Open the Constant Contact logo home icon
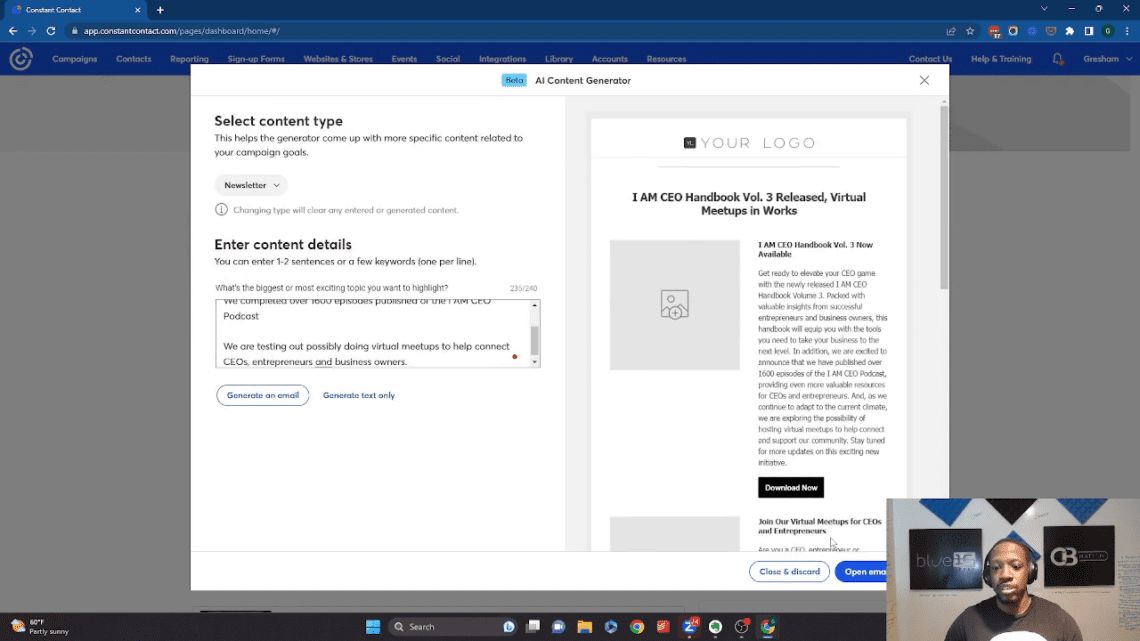Screen dimensions: 1140x641 (x=20, y=58)
